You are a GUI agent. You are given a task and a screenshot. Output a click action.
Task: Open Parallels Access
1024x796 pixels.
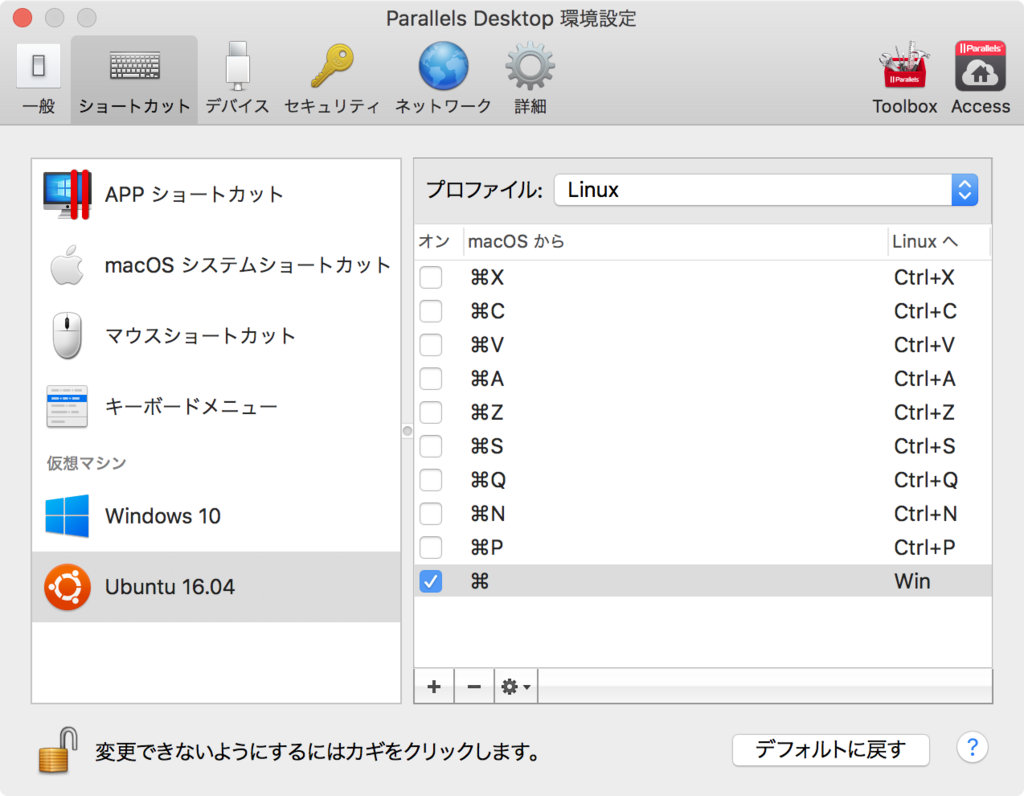[x=980, y=79]
